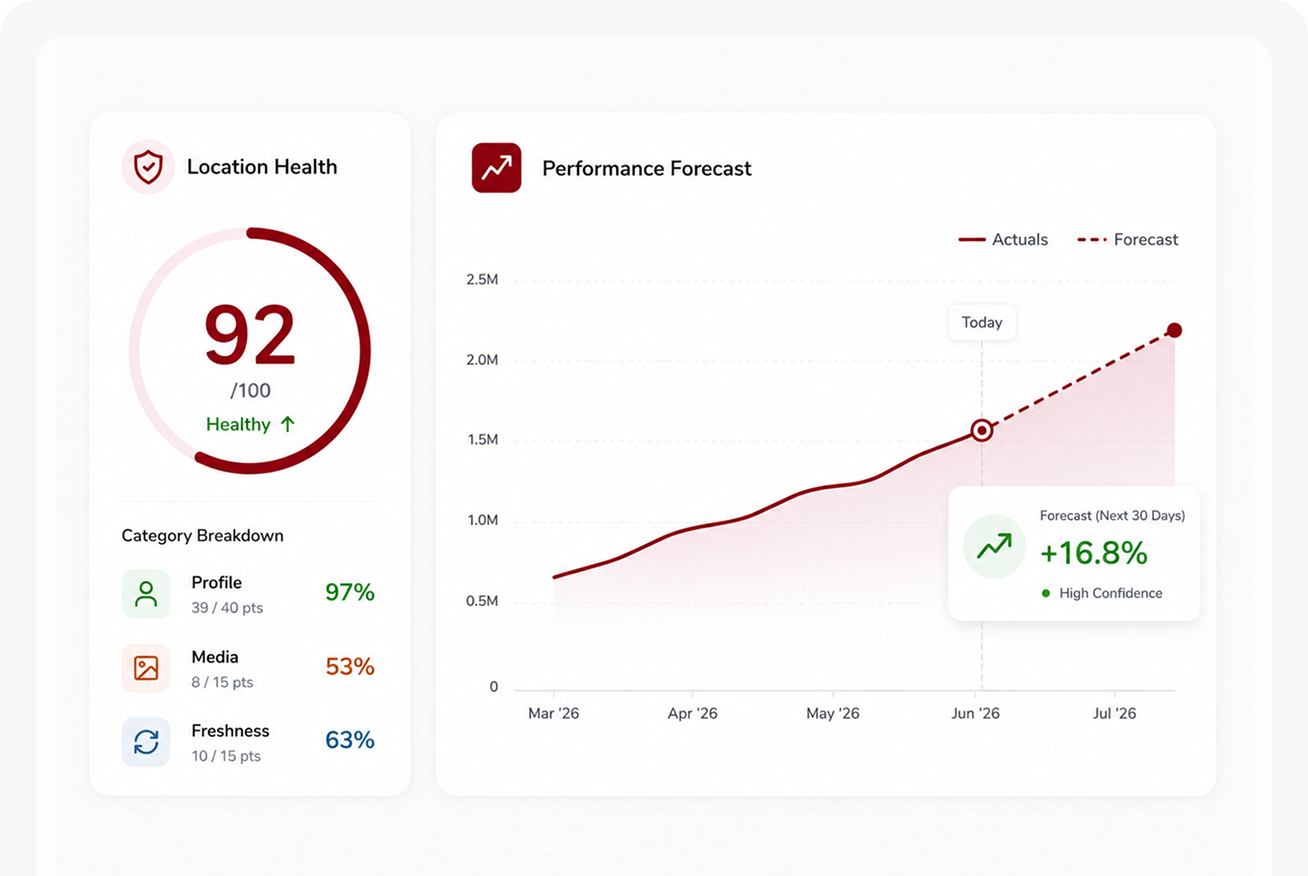Image resolution: width=1308 pixels, height=876 pixels.
Task: Click the 0.5M y-axis label
Action: (x=482, y=602)
